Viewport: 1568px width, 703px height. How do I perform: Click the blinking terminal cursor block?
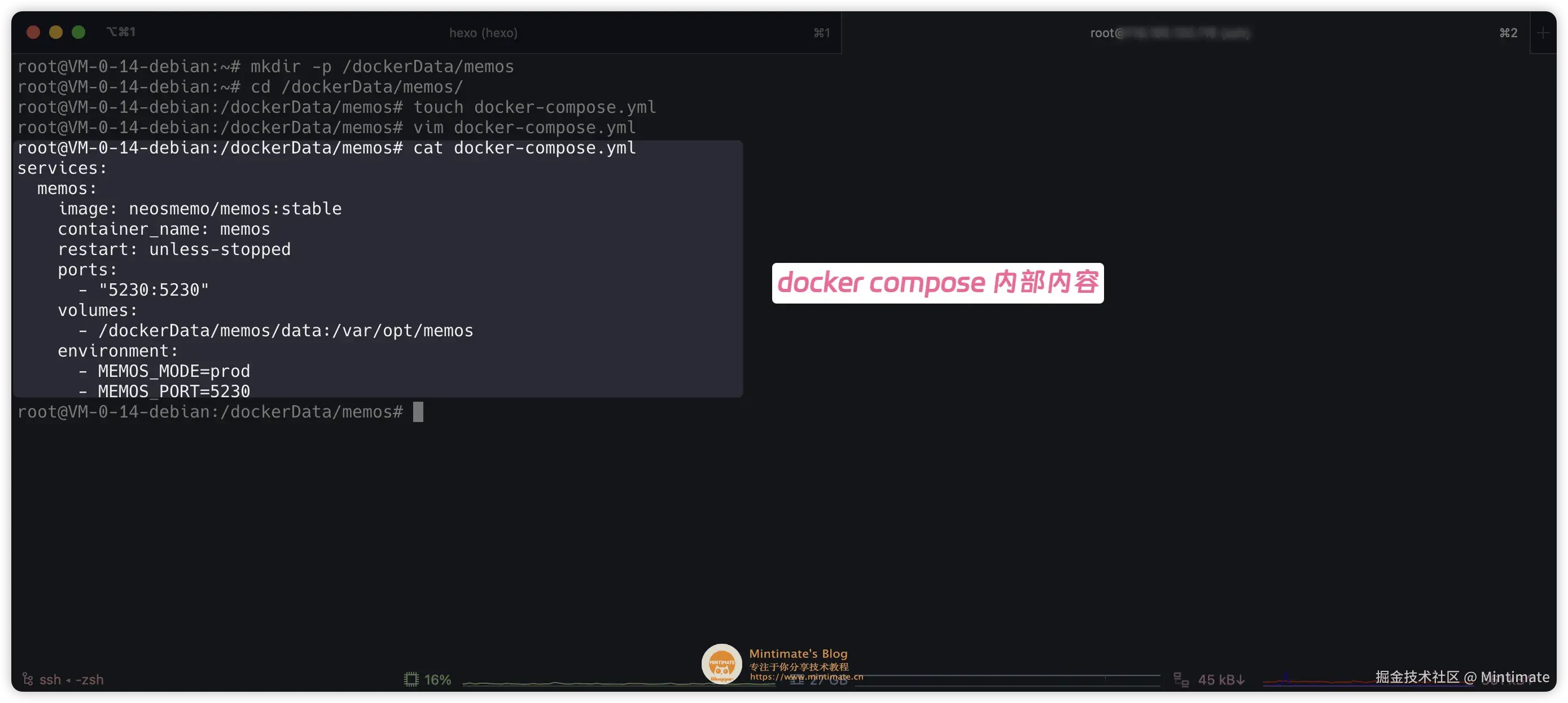pyautogui.click(x=418, y=412)
